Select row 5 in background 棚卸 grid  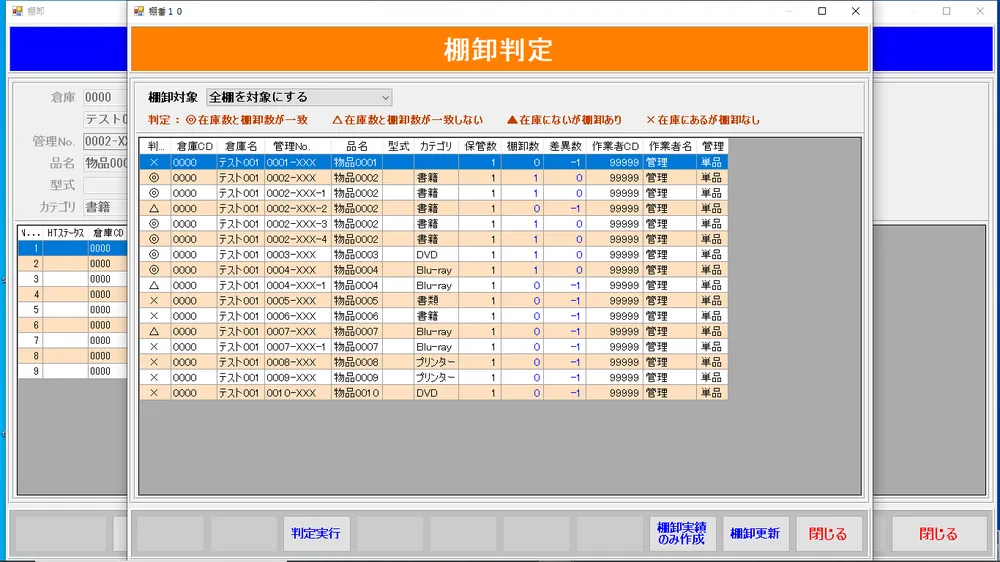click(x=73, y=309)
